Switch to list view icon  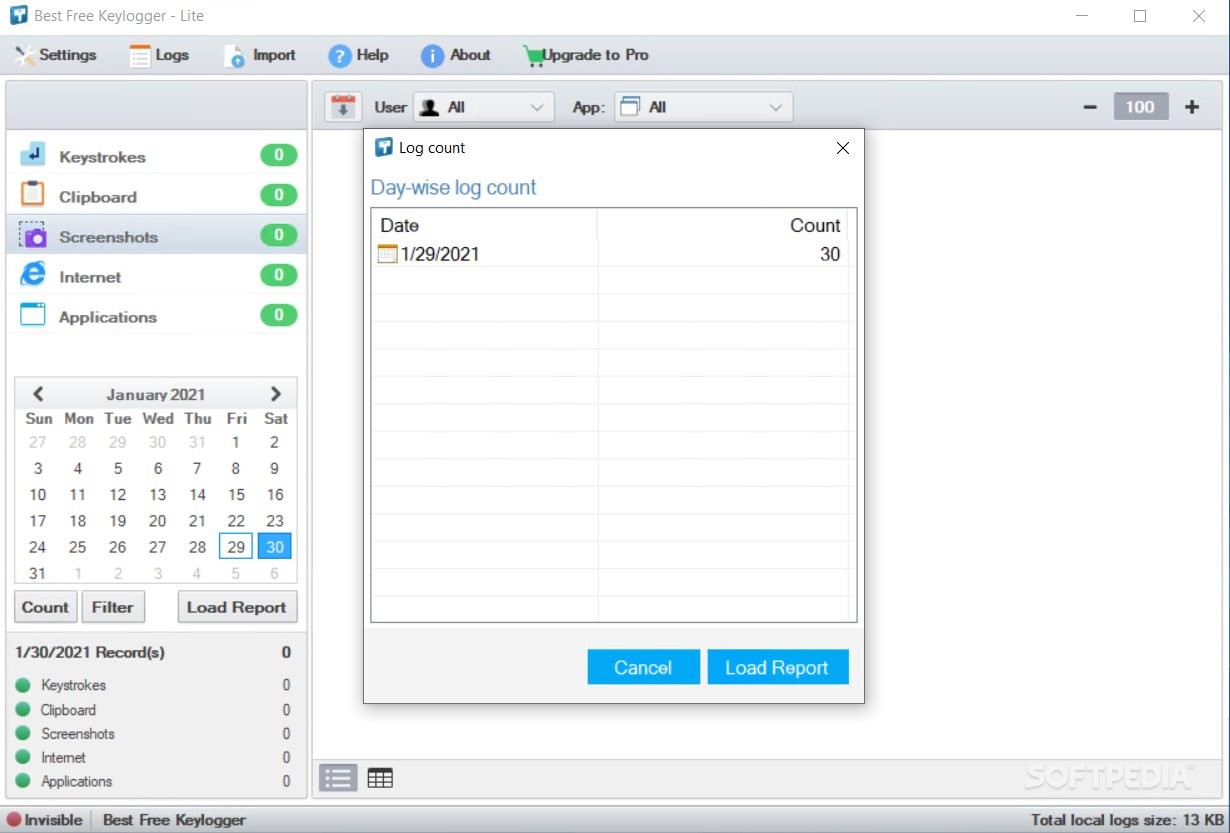pos(338,778)
